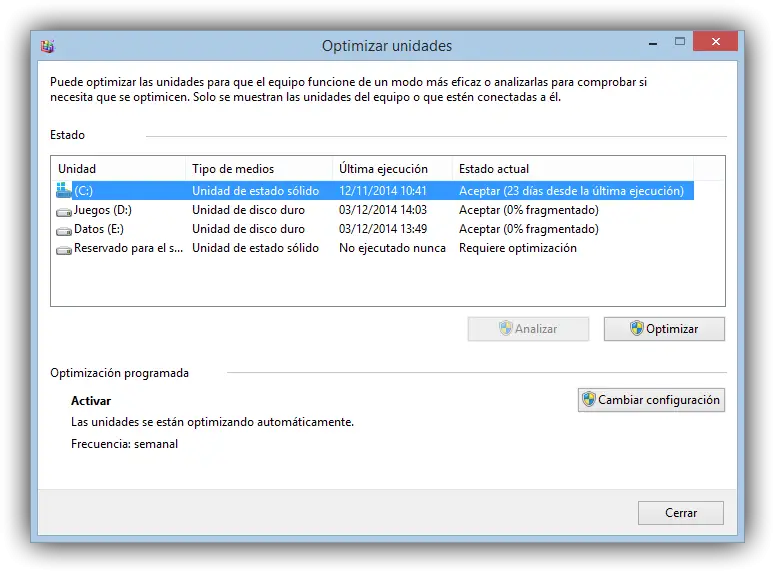Sort by the Unidad column header
Image resolution: width=775 pixels, height=573 pixels.
(118, 169)
